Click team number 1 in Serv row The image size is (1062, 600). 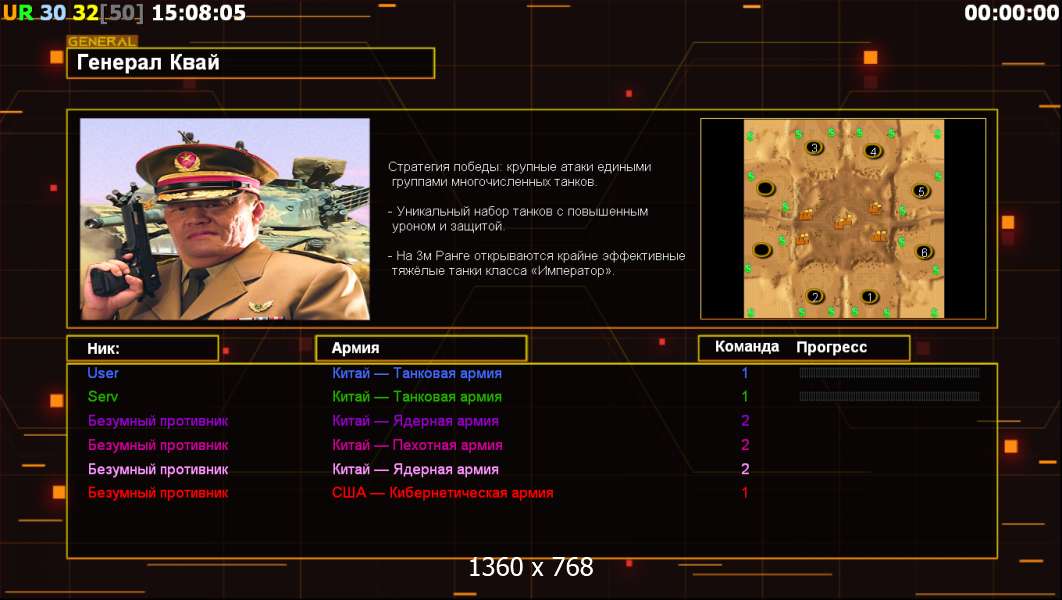(x=745, y=396)
